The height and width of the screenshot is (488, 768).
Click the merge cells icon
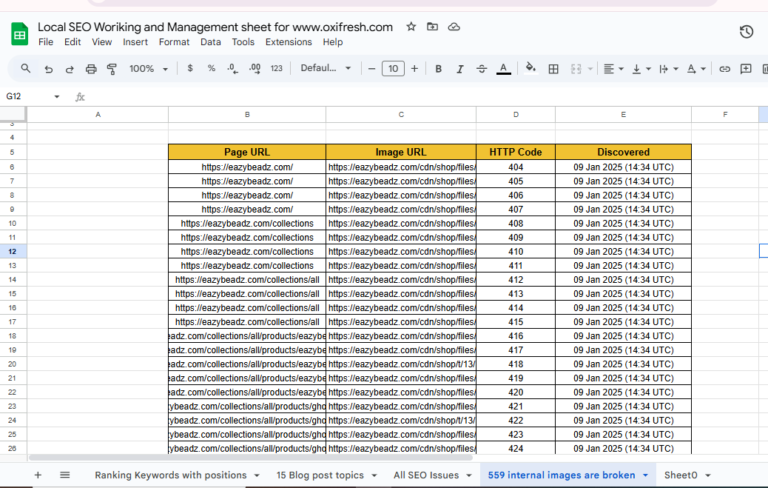tap(576, 69)
